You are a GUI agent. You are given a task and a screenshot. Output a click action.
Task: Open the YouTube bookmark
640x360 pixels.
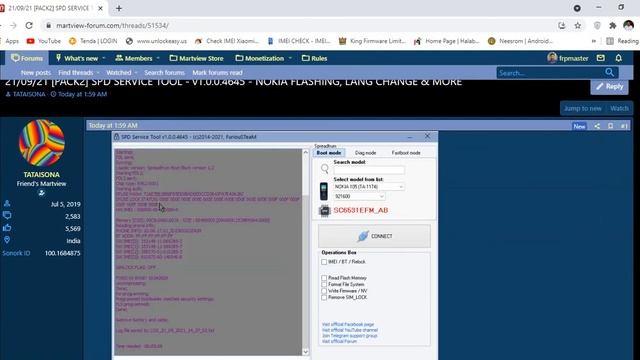pyautogui.click(x=44, y=41)
